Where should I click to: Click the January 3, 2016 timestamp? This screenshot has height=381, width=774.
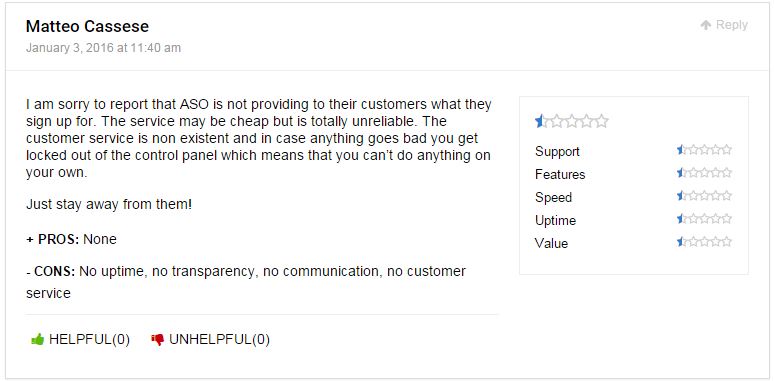point(103,48)
